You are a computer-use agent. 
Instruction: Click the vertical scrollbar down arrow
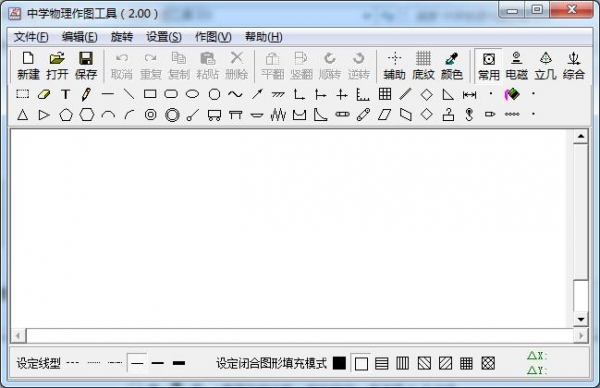581,320
